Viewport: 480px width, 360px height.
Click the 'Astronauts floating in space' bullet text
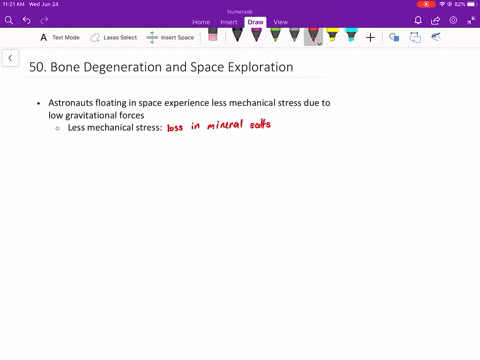189,103
